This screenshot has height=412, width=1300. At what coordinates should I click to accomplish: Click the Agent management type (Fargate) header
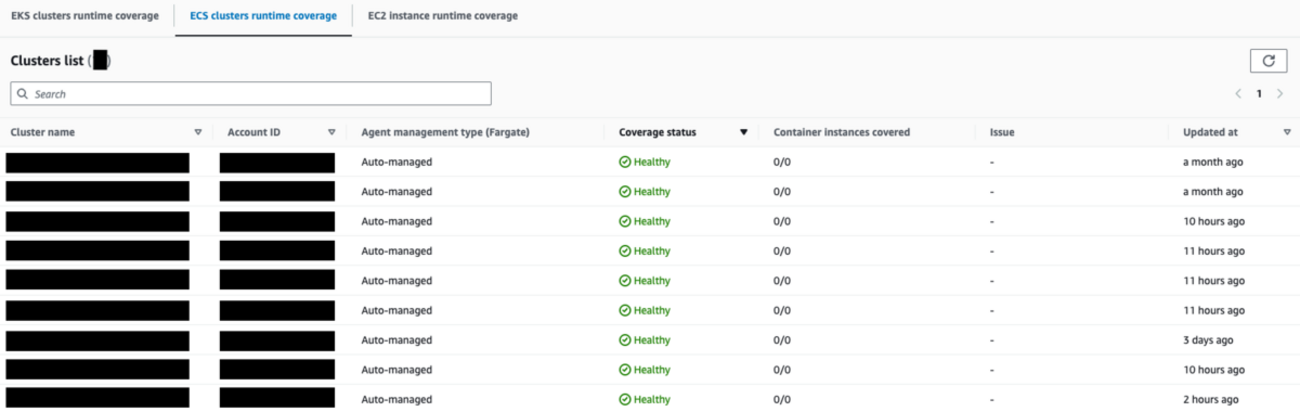pyautogui.click(x=445, y=132)
